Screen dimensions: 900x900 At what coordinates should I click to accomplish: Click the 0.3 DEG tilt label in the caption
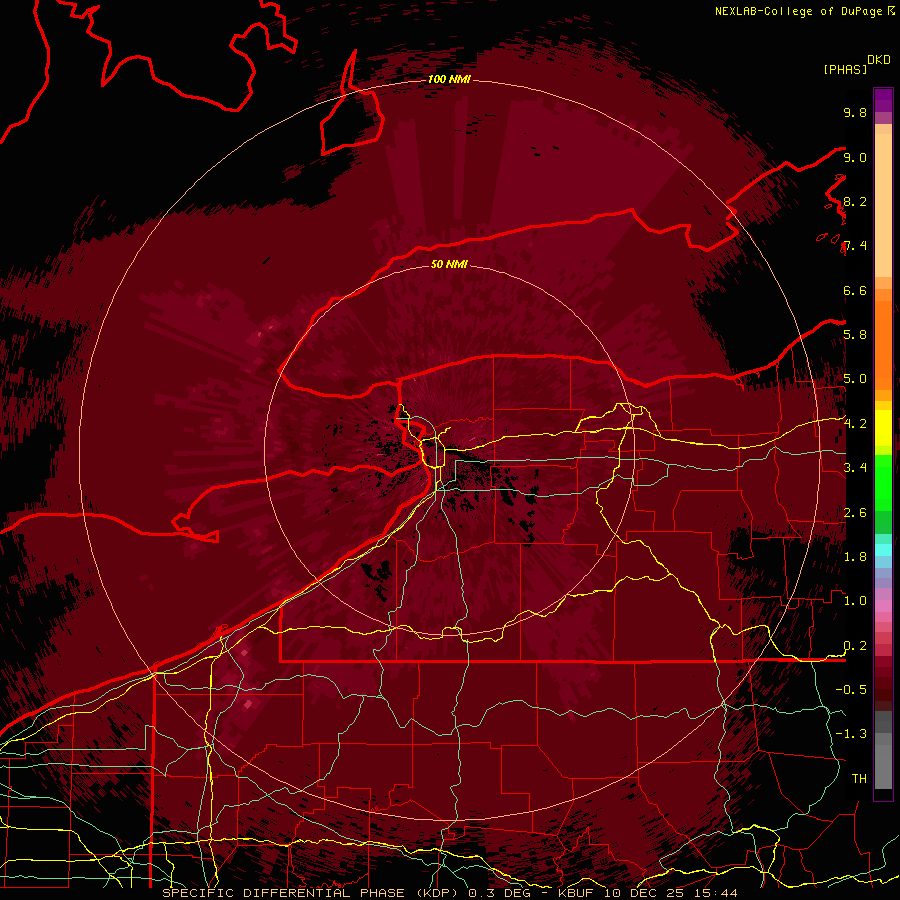point(499,893)
